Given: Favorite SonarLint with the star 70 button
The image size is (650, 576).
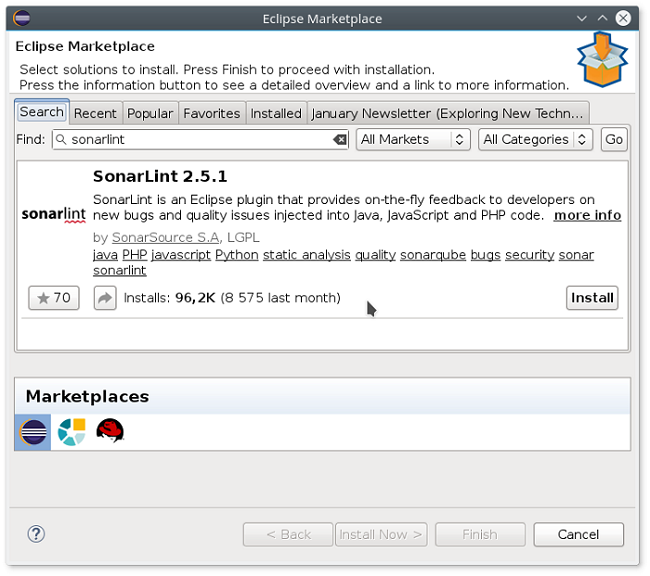Looking at the screenshot, I should point(54,298).
